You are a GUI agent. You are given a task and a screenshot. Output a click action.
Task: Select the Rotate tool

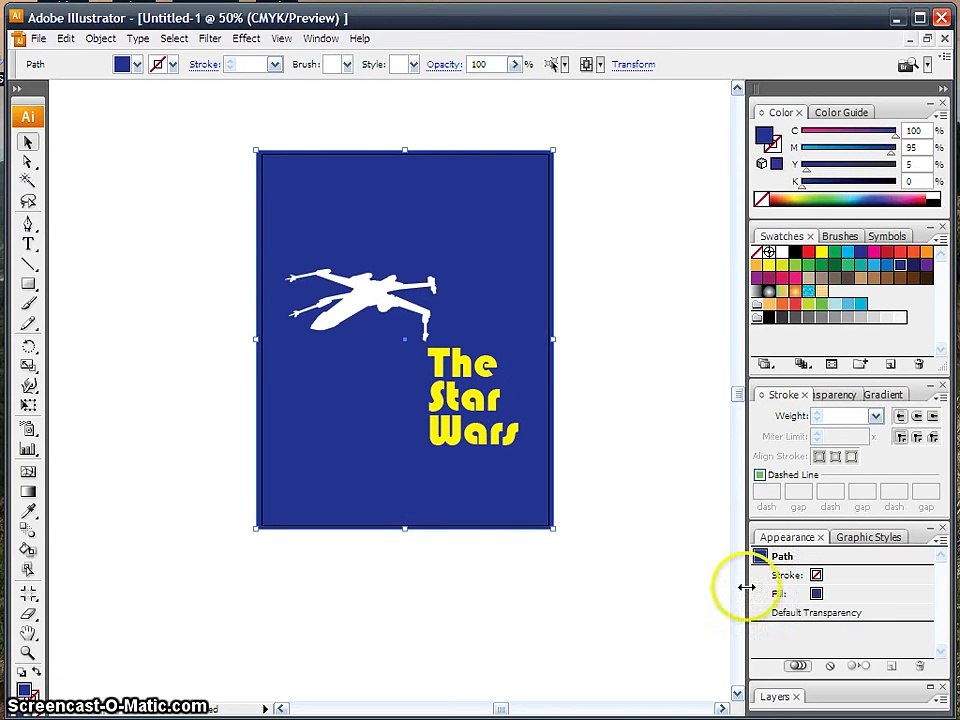tap(28, 347)
